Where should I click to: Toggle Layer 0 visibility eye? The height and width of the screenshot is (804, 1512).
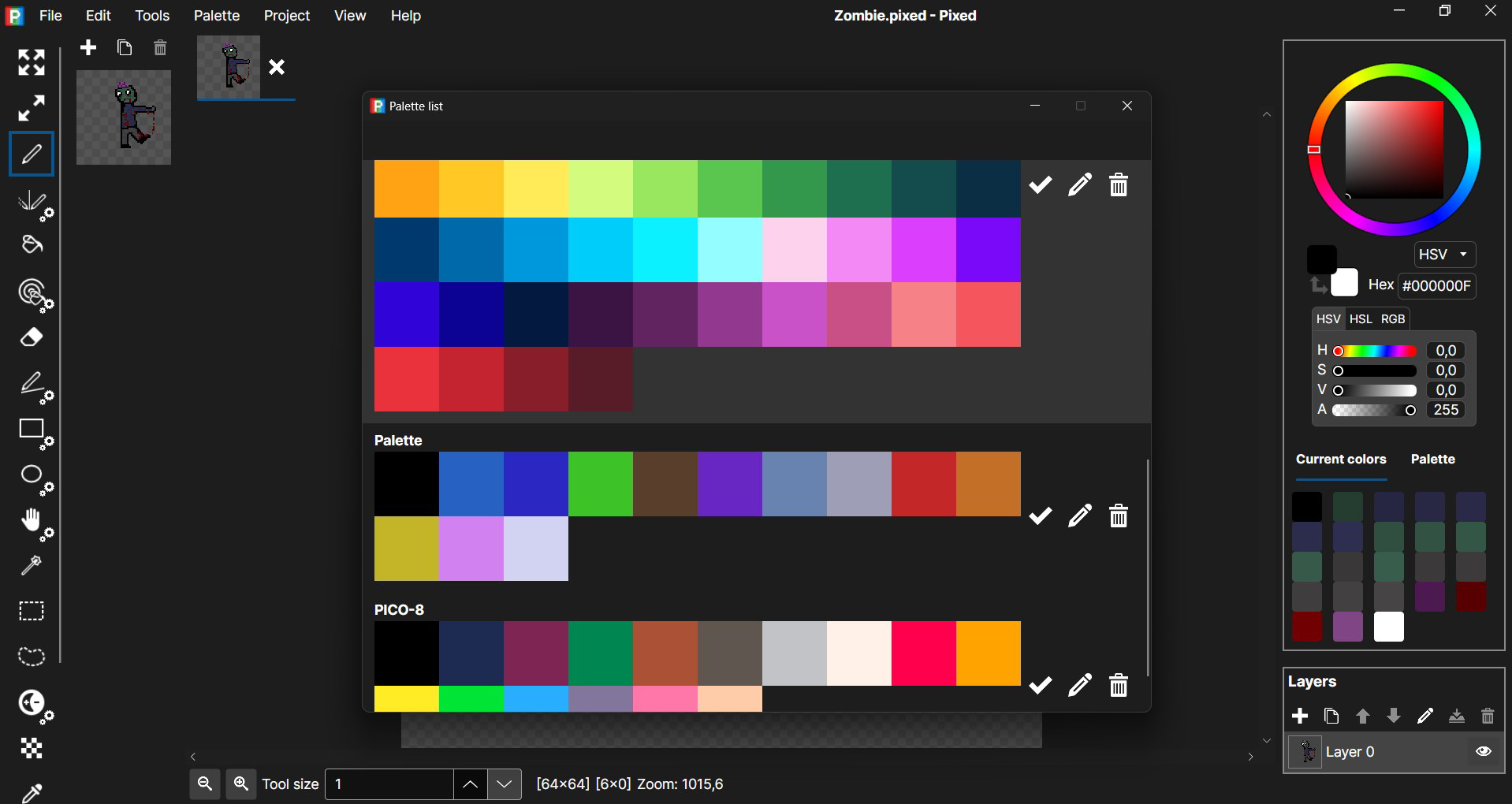coord(1484,751)
